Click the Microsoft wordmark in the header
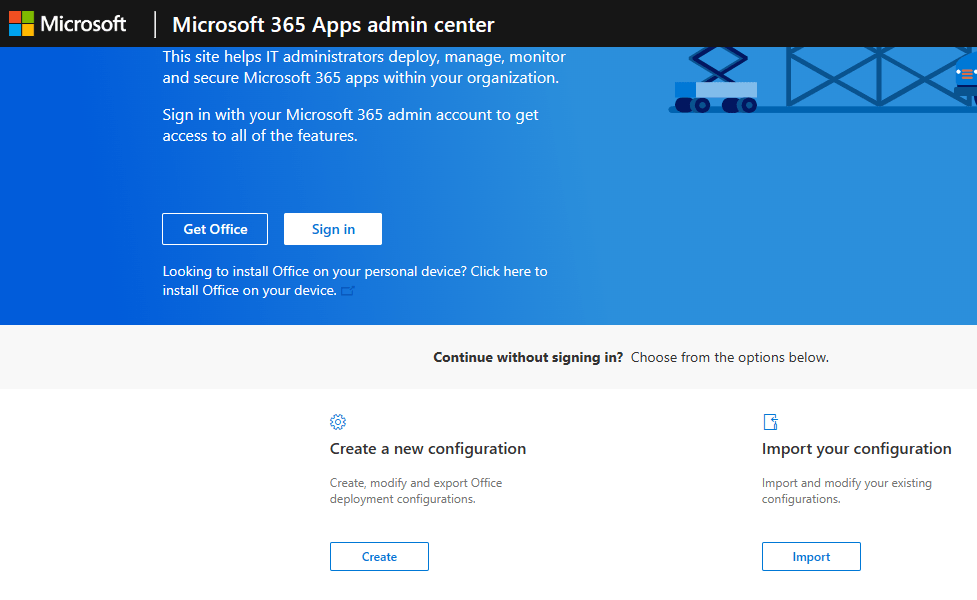Image resolution: width=977 pixels, height=600 pixels. (x=83, y=24)
